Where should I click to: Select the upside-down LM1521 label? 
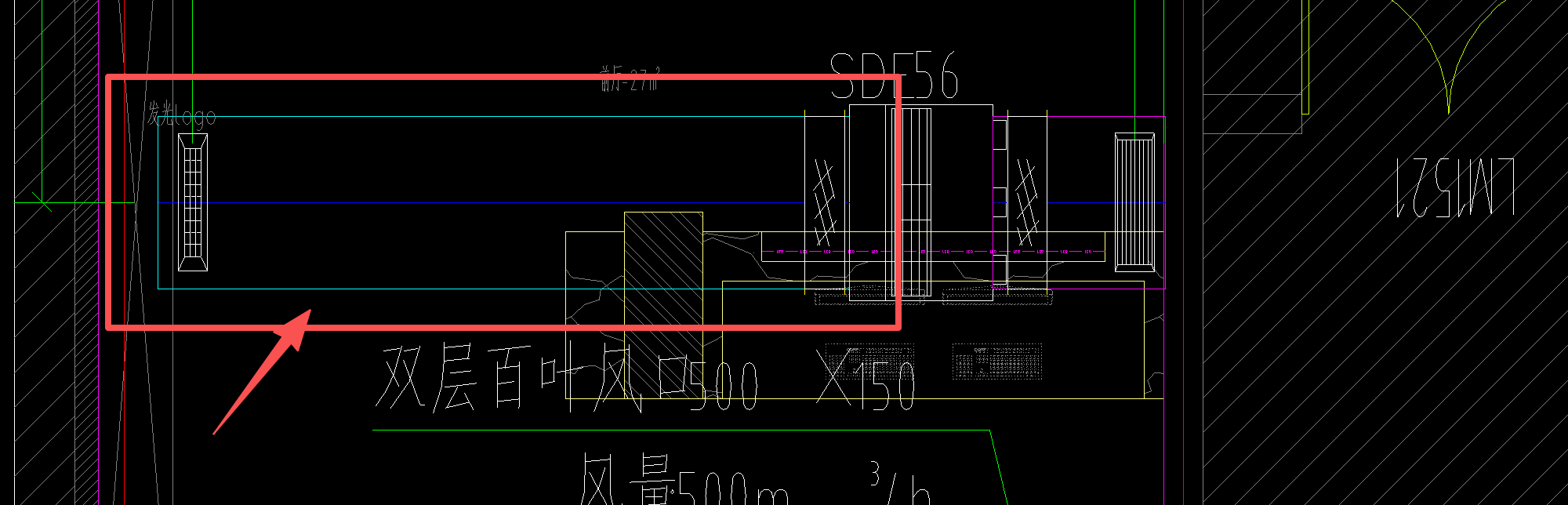click(x=1456, y=187)
